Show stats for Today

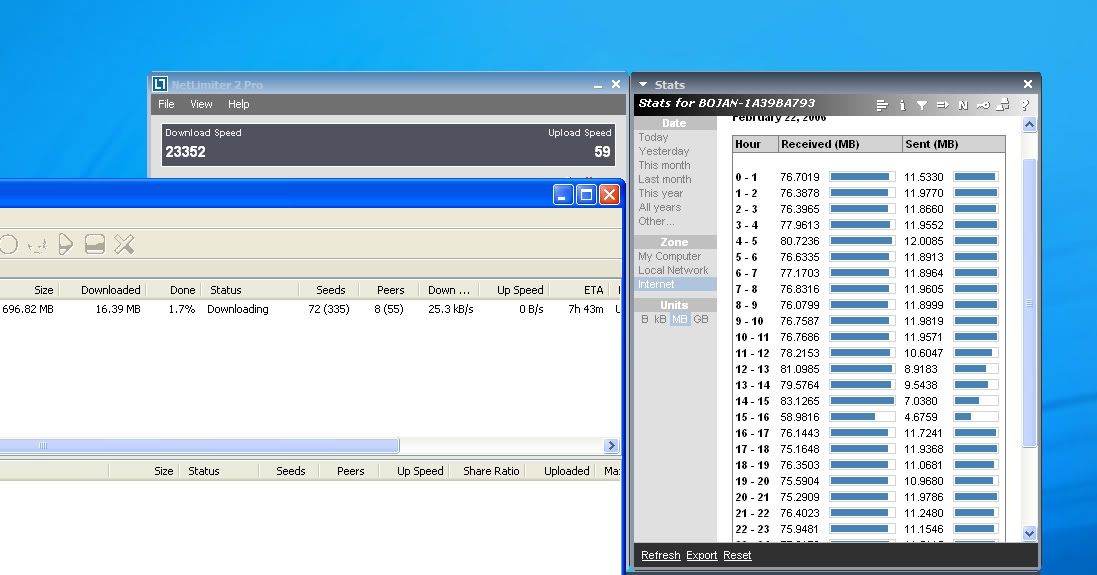click(x=653, y=137)
